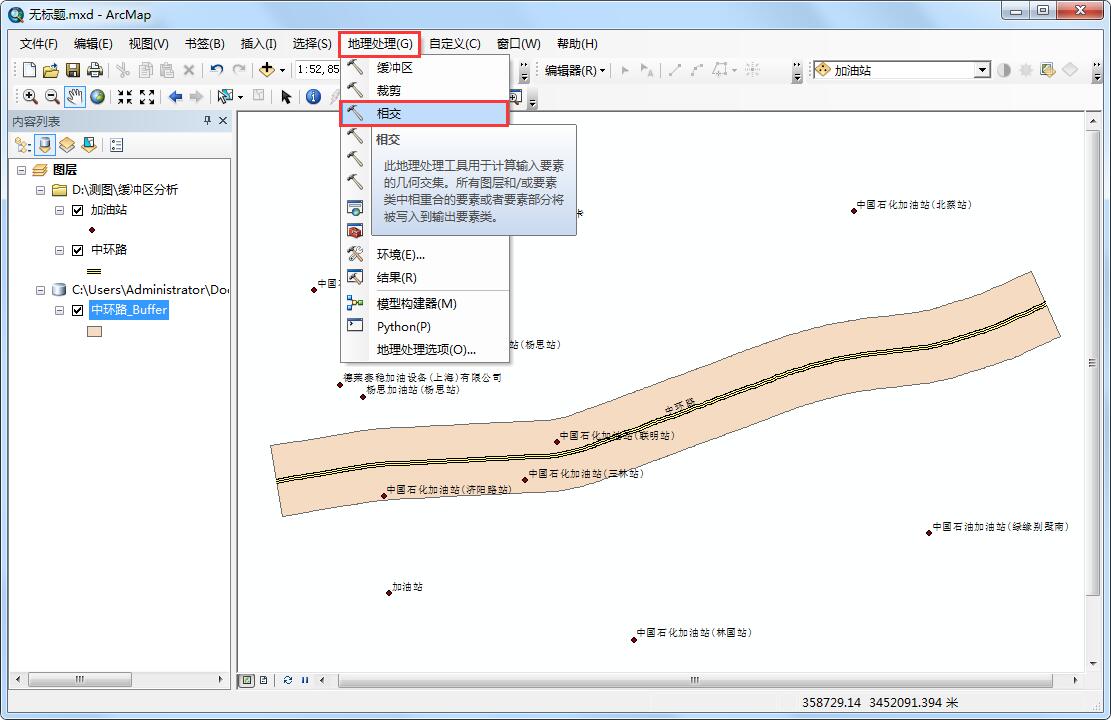Click 相交 Intersect tool entry
1111x720 pixels.
point(424,113)
